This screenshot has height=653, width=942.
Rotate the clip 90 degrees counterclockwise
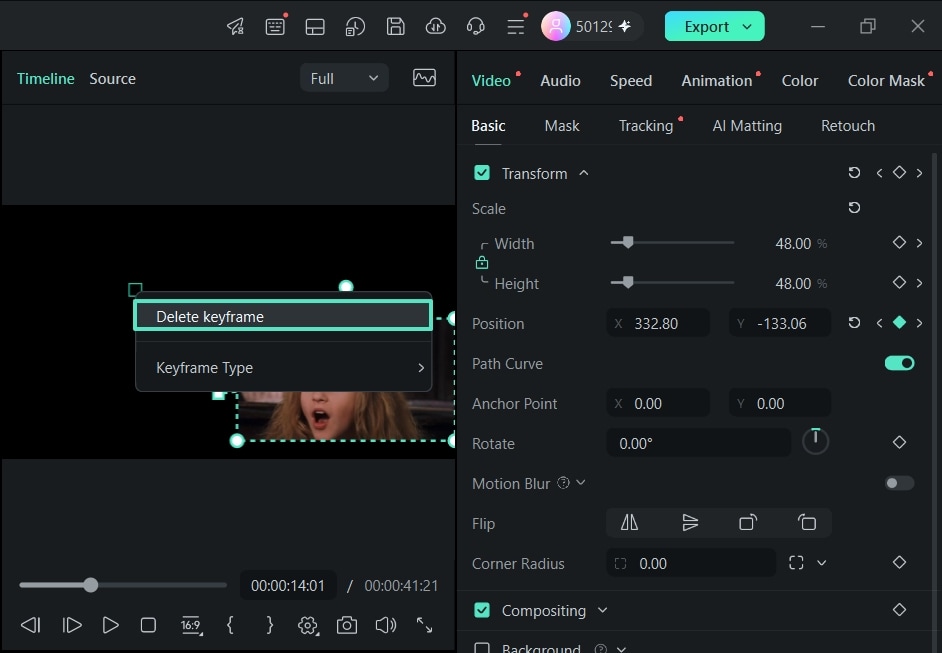807,523
